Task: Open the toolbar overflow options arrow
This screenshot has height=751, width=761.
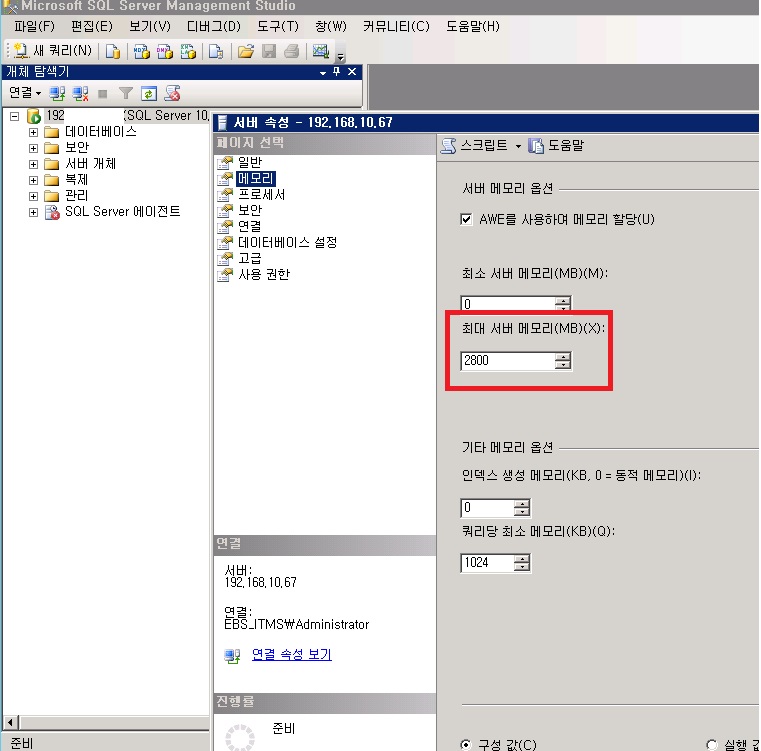Action: pos(340,56)
